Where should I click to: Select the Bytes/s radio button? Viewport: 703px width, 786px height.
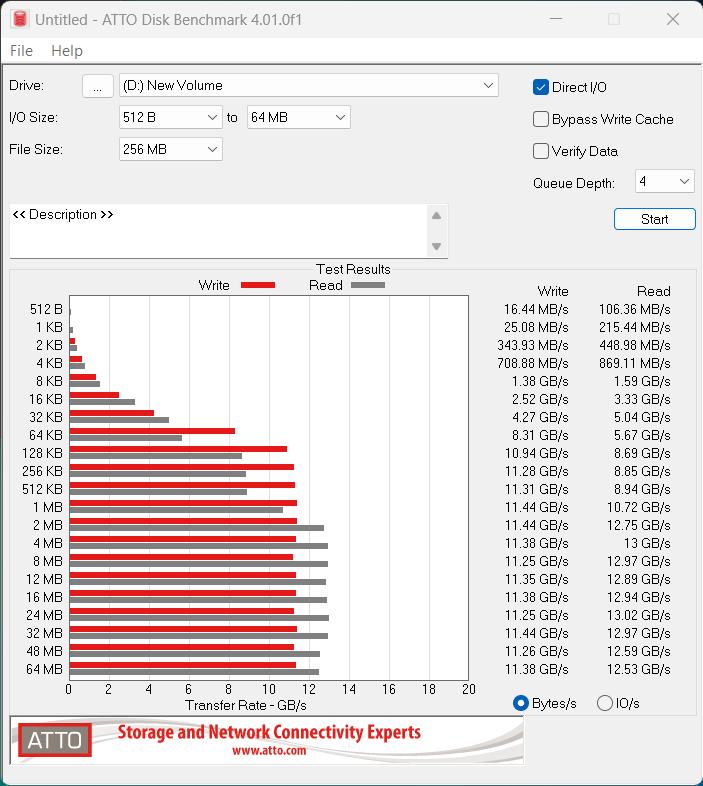[x=520, y=703]
